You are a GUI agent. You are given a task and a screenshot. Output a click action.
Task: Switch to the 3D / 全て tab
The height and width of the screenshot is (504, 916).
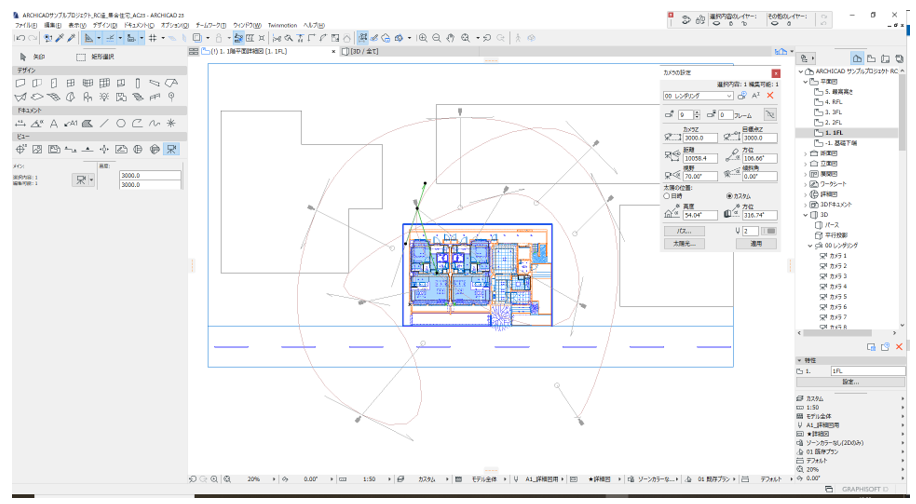pos(360,51)
